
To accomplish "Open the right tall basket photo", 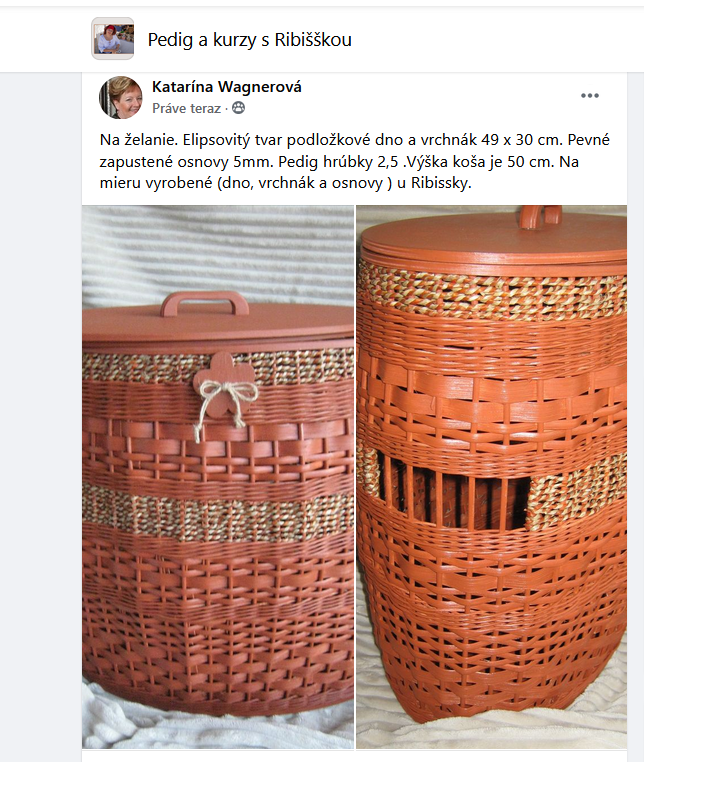I will click(x=491, y=476).
